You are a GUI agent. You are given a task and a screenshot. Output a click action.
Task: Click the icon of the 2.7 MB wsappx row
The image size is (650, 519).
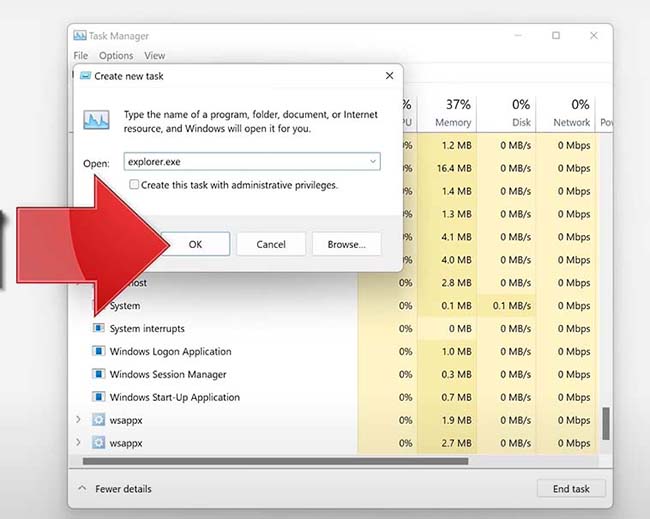(x=98, y=443)
